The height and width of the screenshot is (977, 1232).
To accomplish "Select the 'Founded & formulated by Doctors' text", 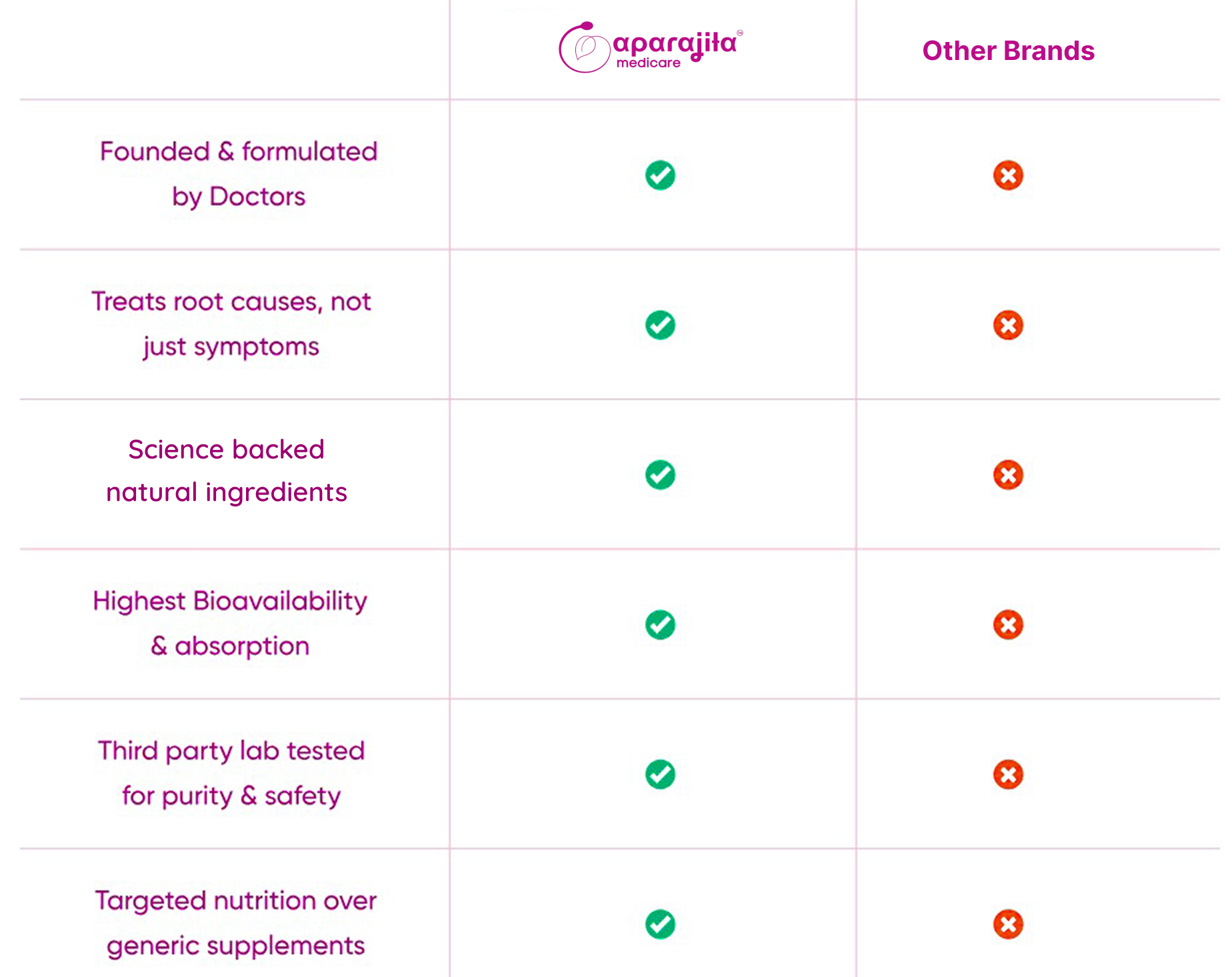I will tap(238, 174).
